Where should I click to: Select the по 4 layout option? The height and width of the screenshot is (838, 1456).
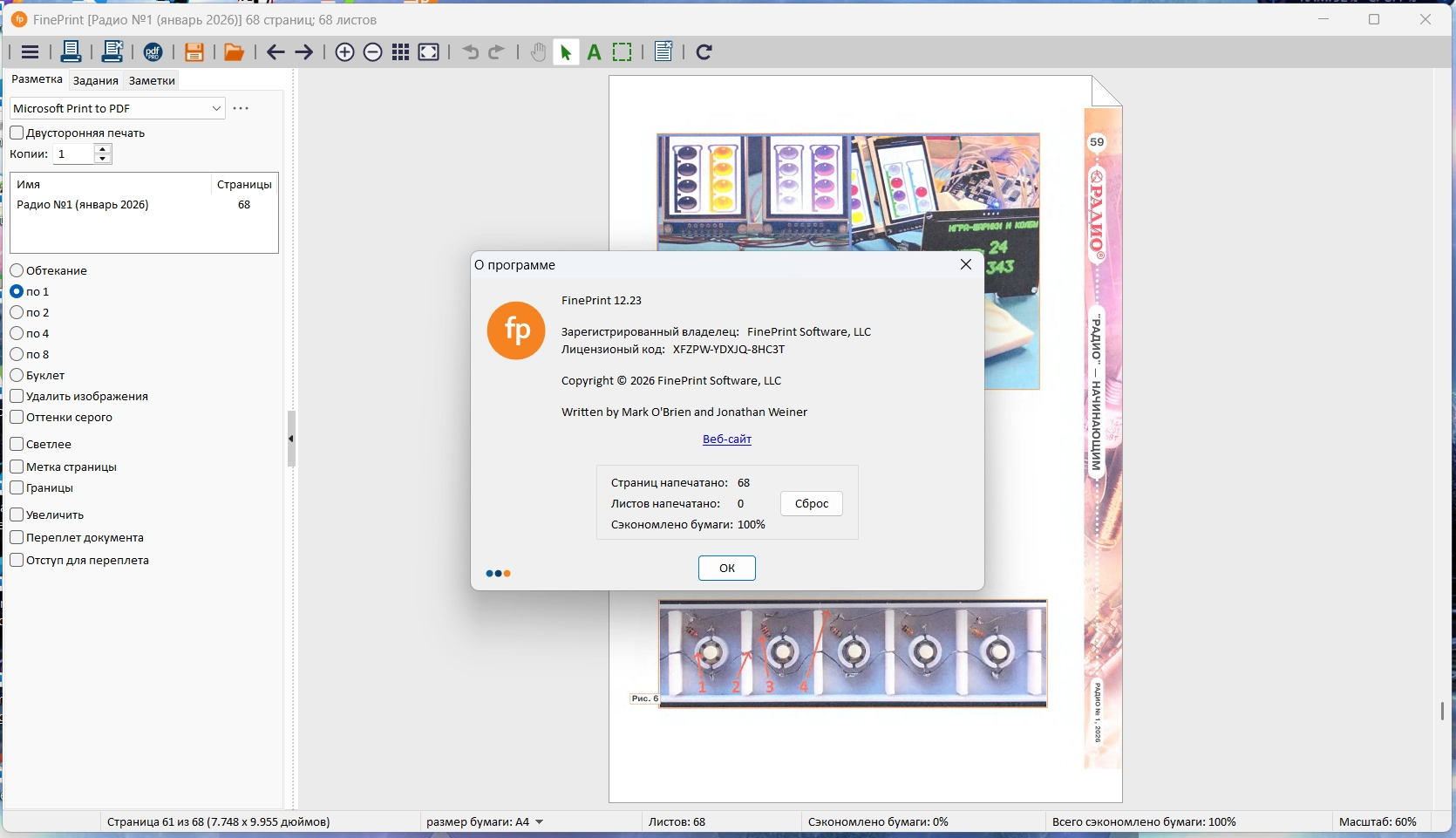[x=17, y=333]
